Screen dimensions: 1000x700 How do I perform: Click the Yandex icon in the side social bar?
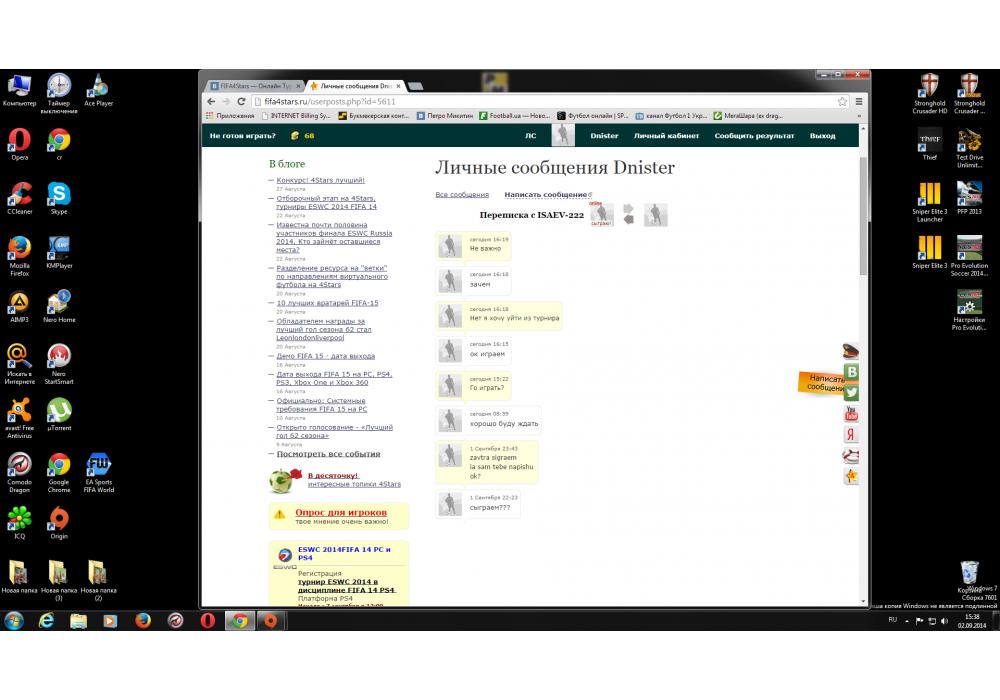click(851, 435)
